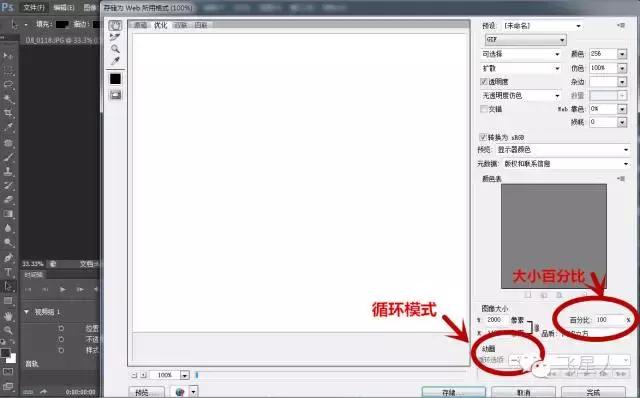The height and width of the screenshot is (398, 640).
Task: Select the Horizontal Type tool
Action: (x=8, y=272)
